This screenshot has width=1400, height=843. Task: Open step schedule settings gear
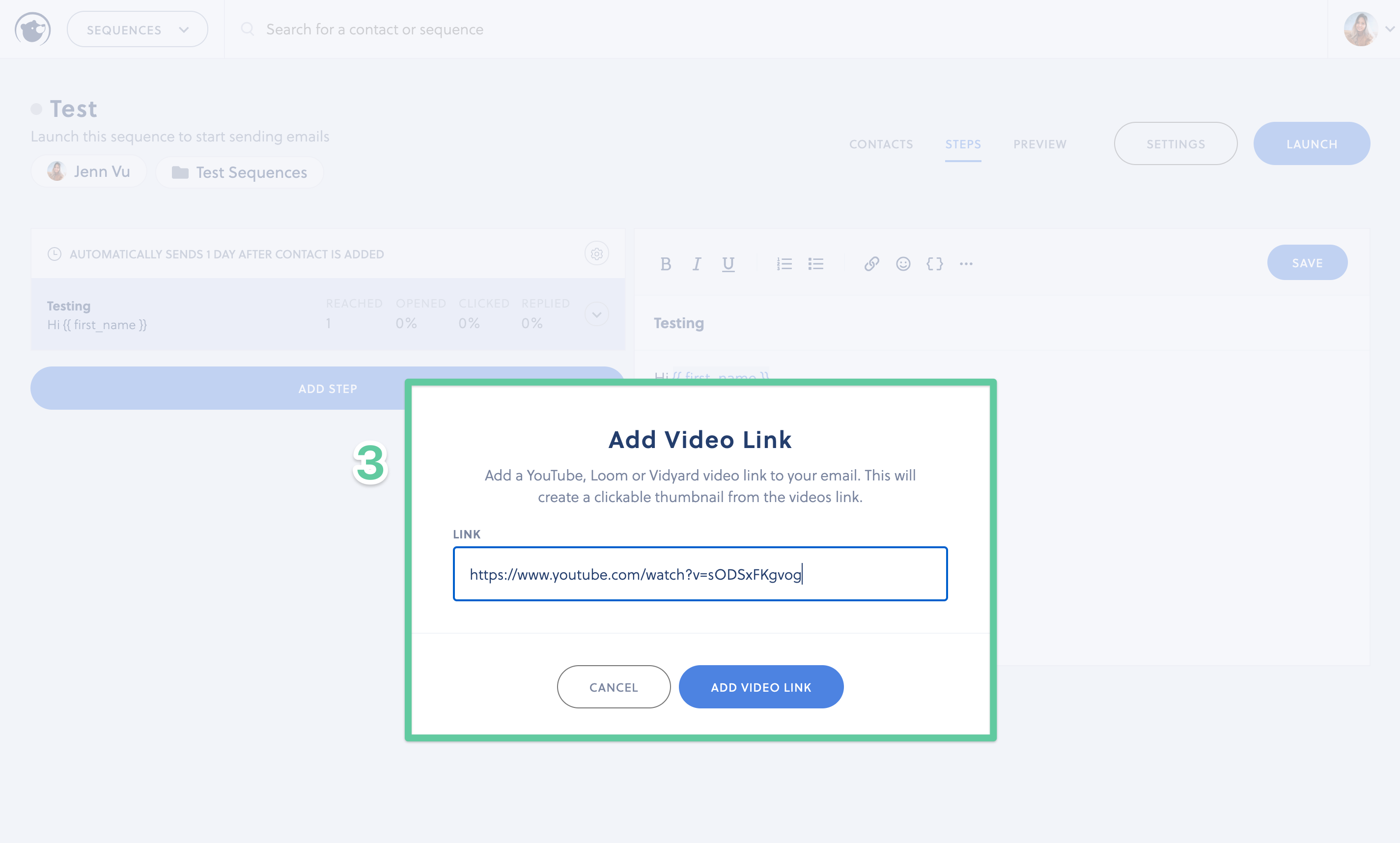click(x=596, y=253)
